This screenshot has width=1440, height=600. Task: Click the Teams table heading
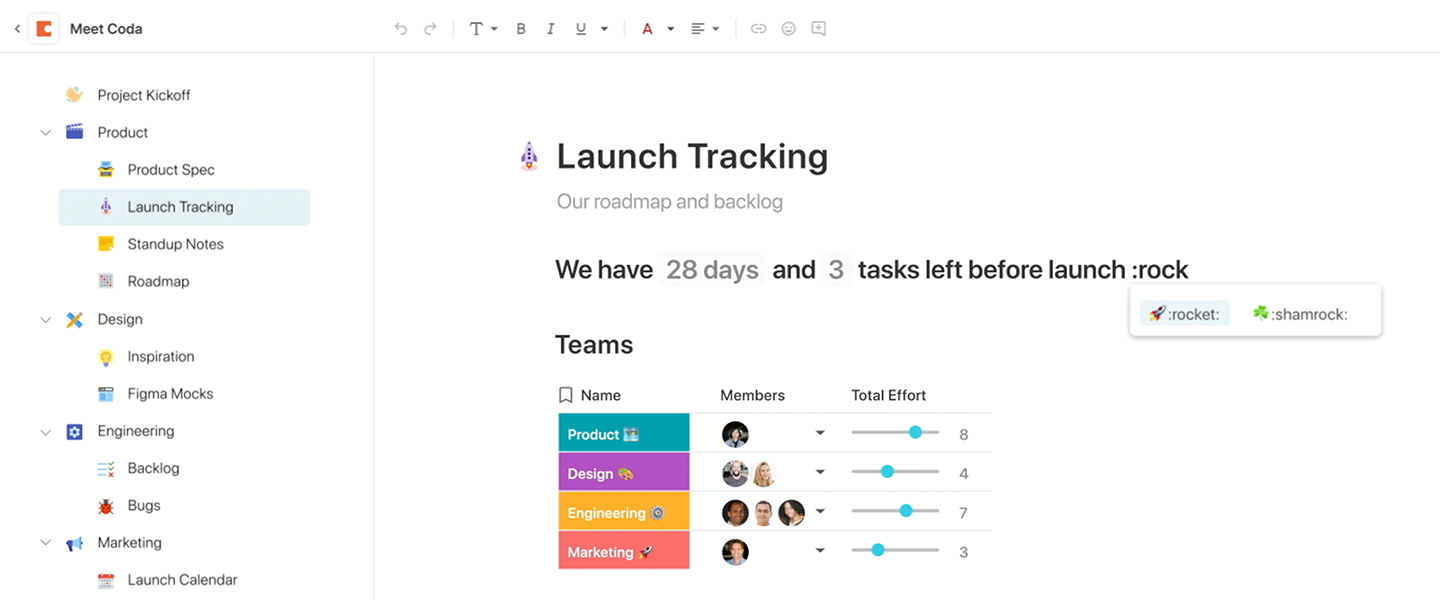(x=594, y=345)
